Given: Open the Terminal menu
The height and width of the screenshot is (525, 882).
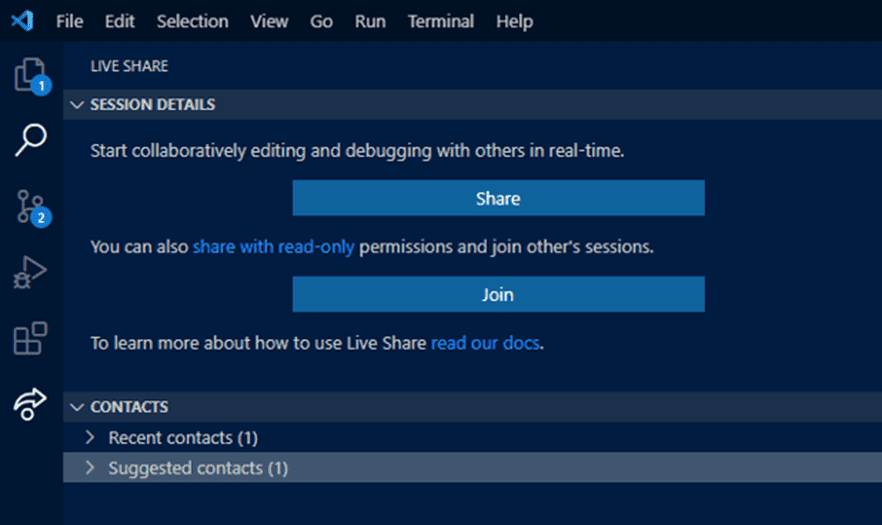Looking at the screenshot, I should [440, 21].
